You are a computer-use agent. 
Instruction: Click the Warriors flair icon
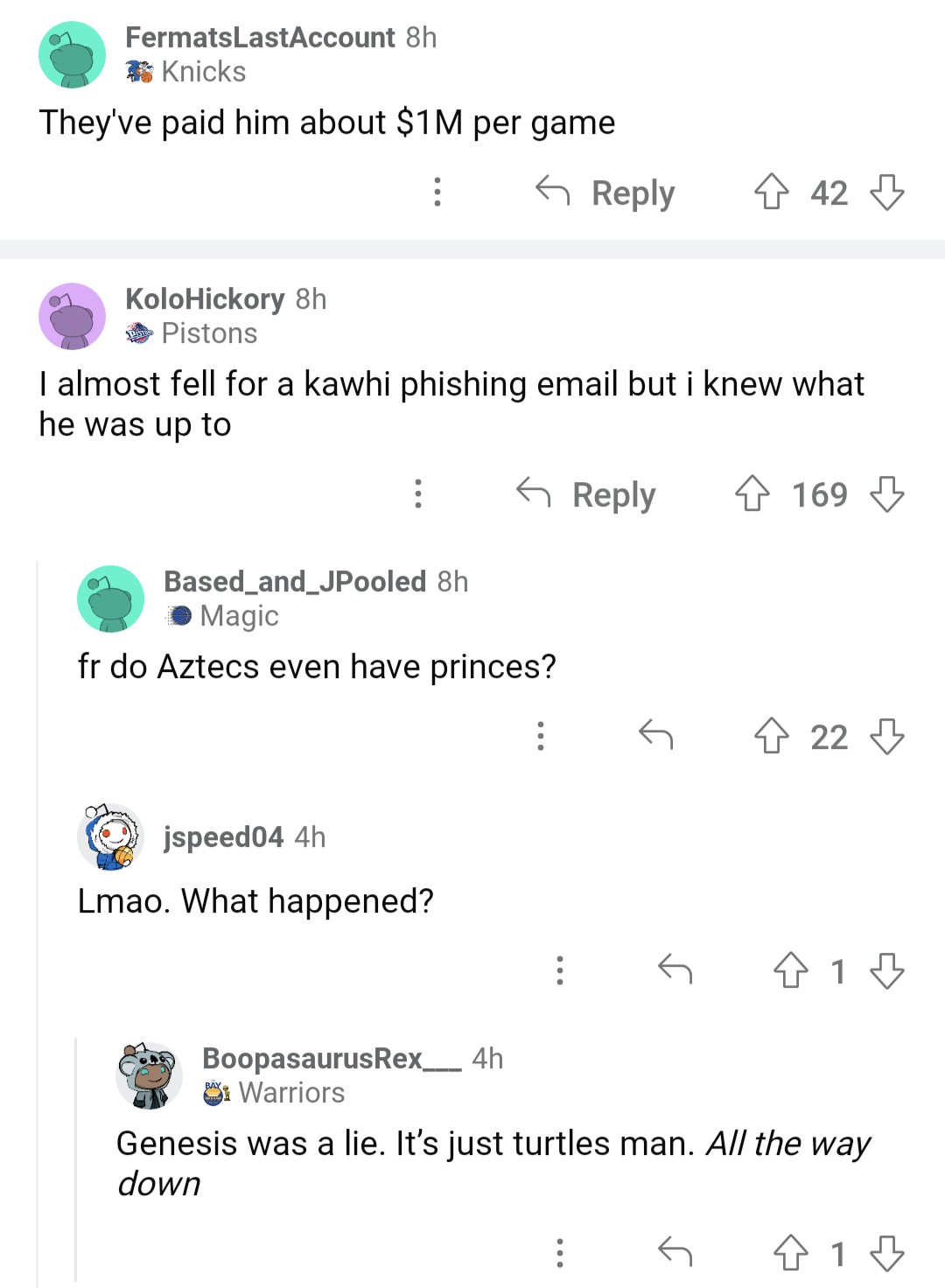click(x=213, y=1092)
